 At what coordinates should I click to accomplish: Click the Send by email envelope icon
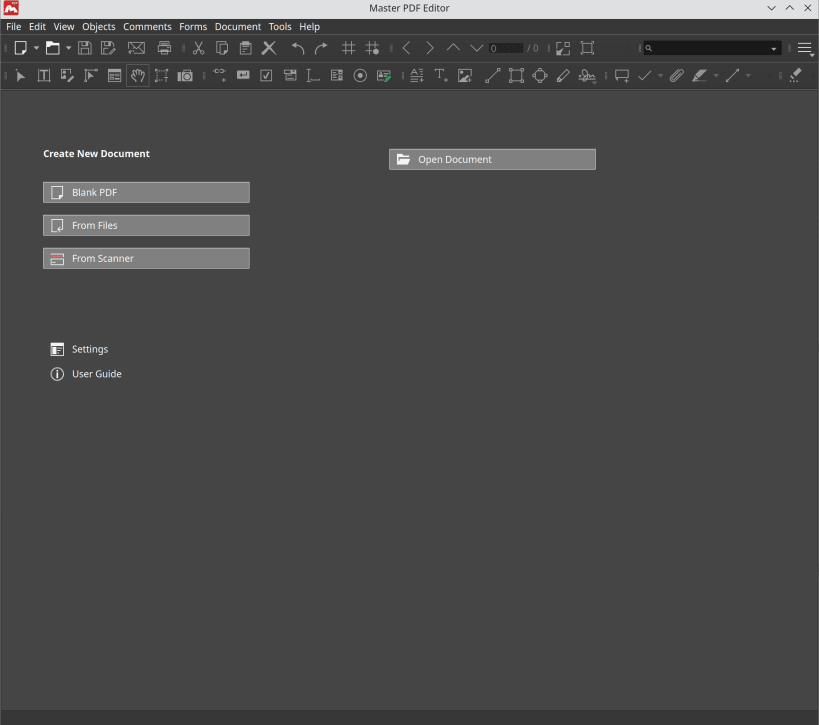click(136, 48)
